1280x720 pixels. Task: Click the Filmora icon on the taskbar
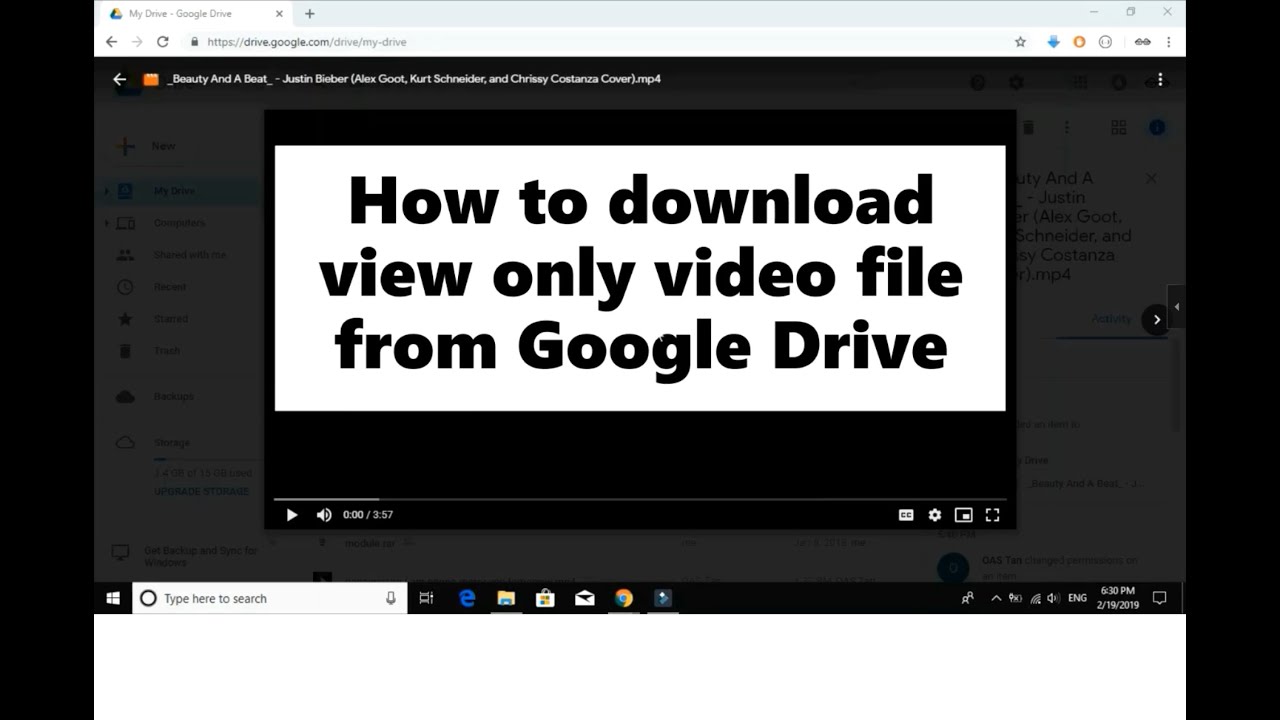[663, 598]
